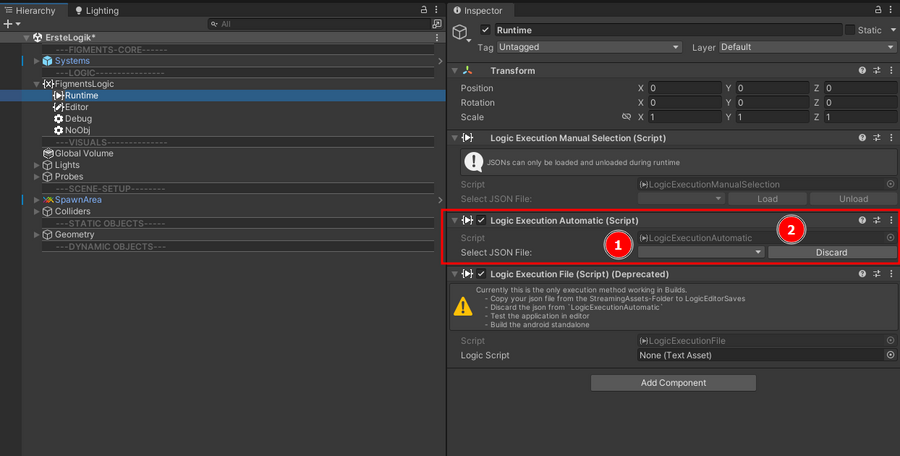900x456 pixels.
Task: Open Logic Execution File preset icon
Action: tap(876, 274)
